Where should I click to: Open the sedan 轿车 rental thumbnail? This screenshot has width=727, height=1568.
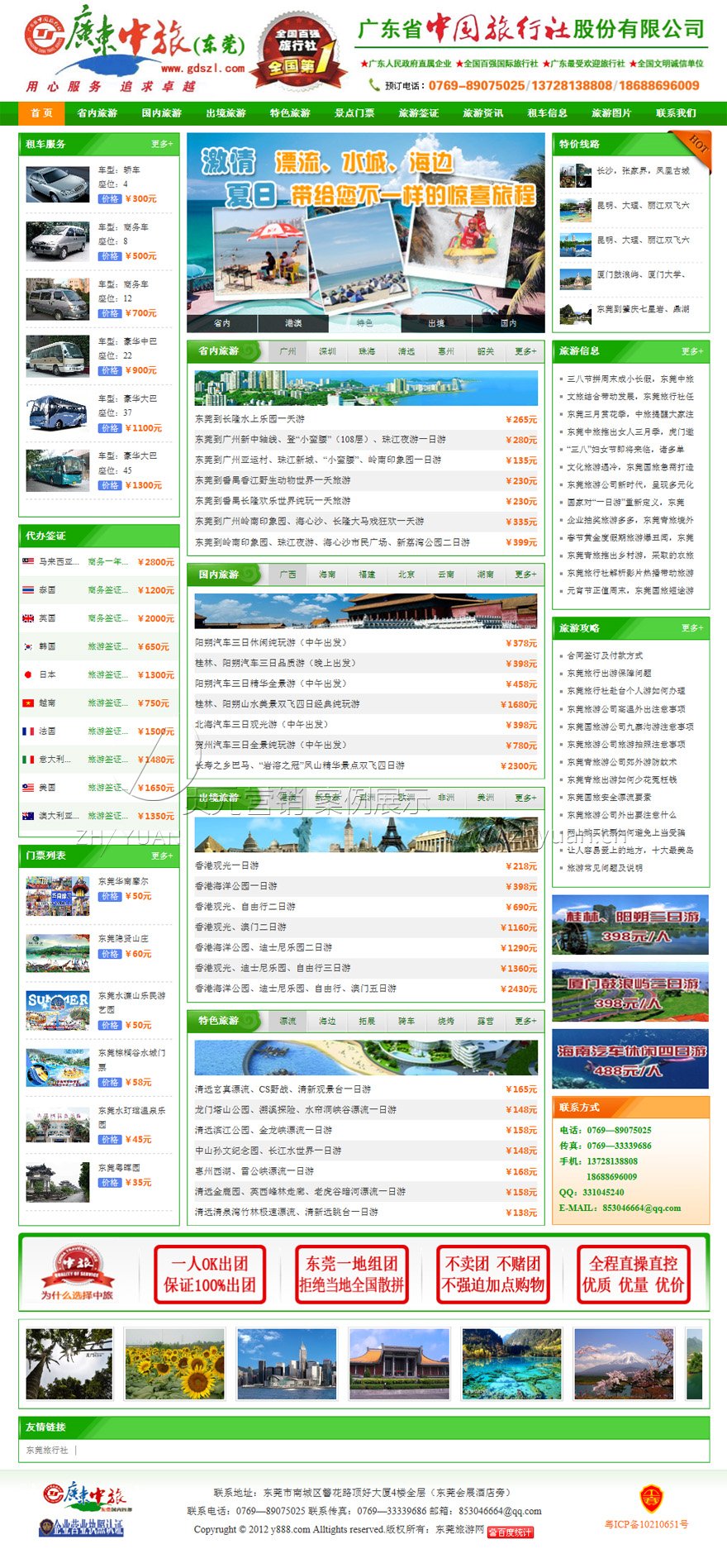click(58, 184)
